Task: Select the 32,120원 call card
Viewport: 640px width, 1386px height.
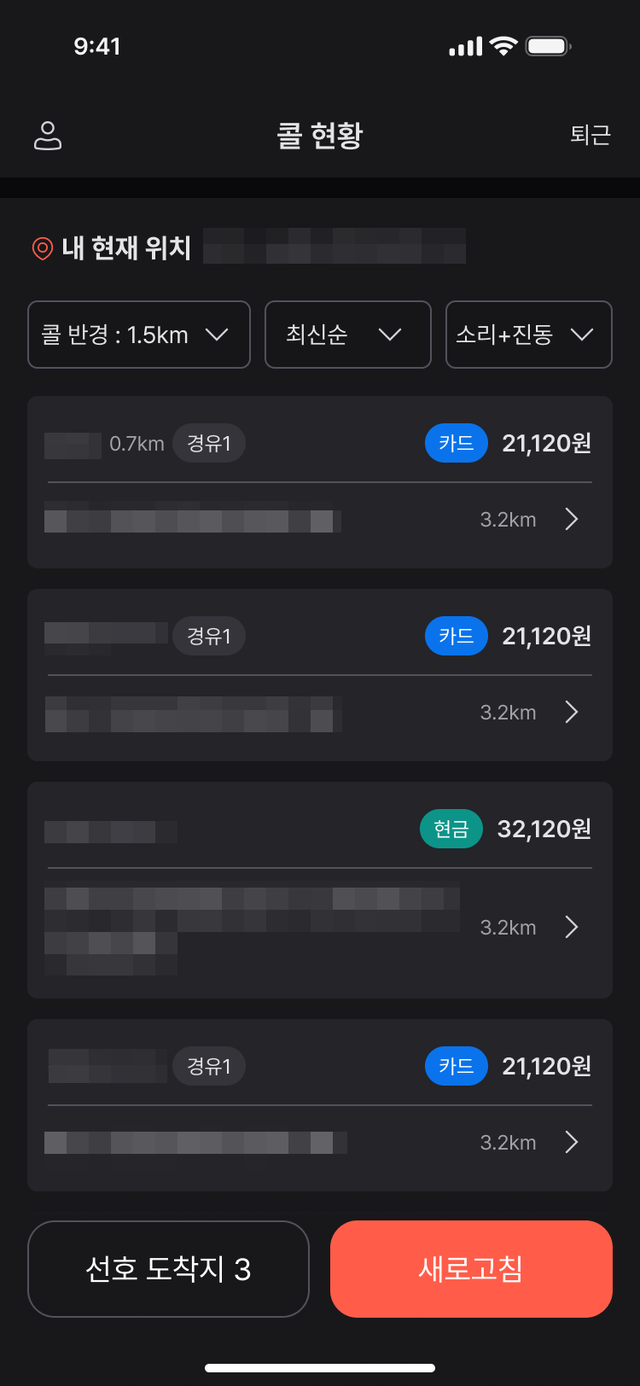Action: click(320, 890)
